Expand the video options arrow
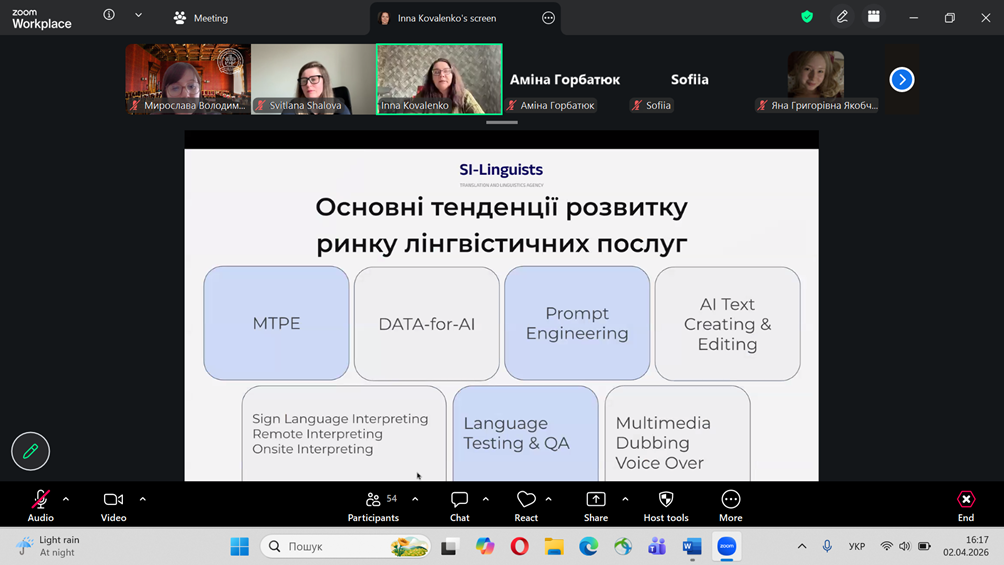1004x565 pixels. tap(143, 499)
